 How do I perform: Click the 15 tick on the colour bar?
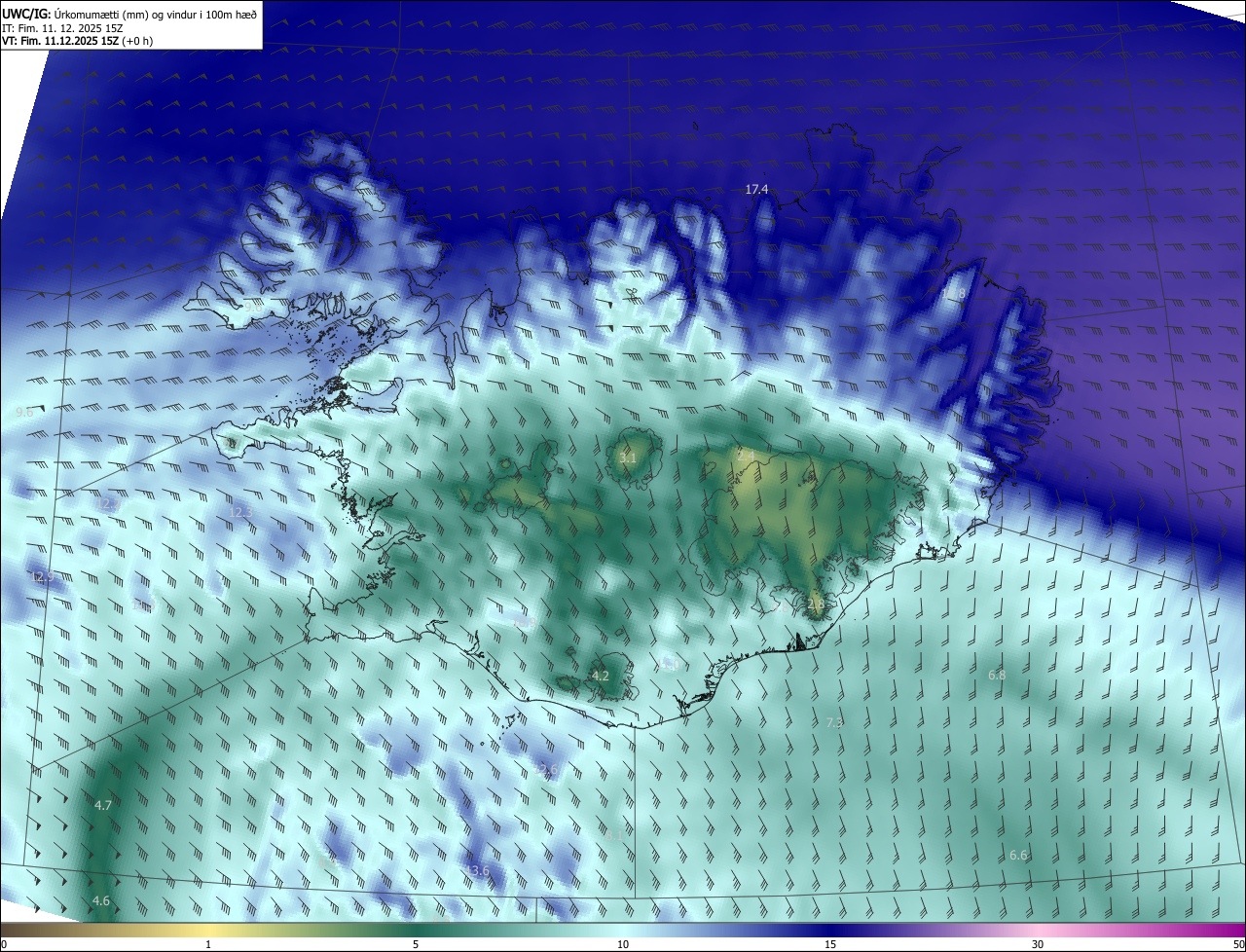click(x=830, y=944)
